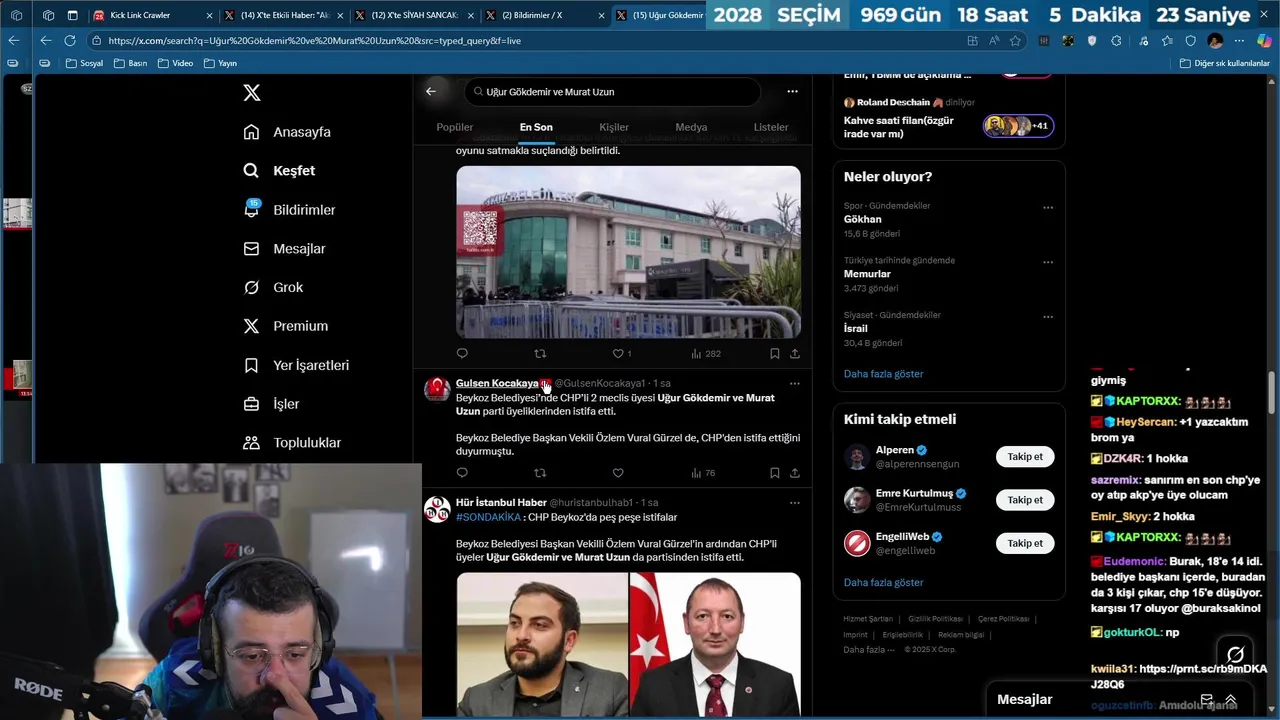Click the back arrow beside the search box
Viewport: 1280px width, 720px height.
point(431,91)
